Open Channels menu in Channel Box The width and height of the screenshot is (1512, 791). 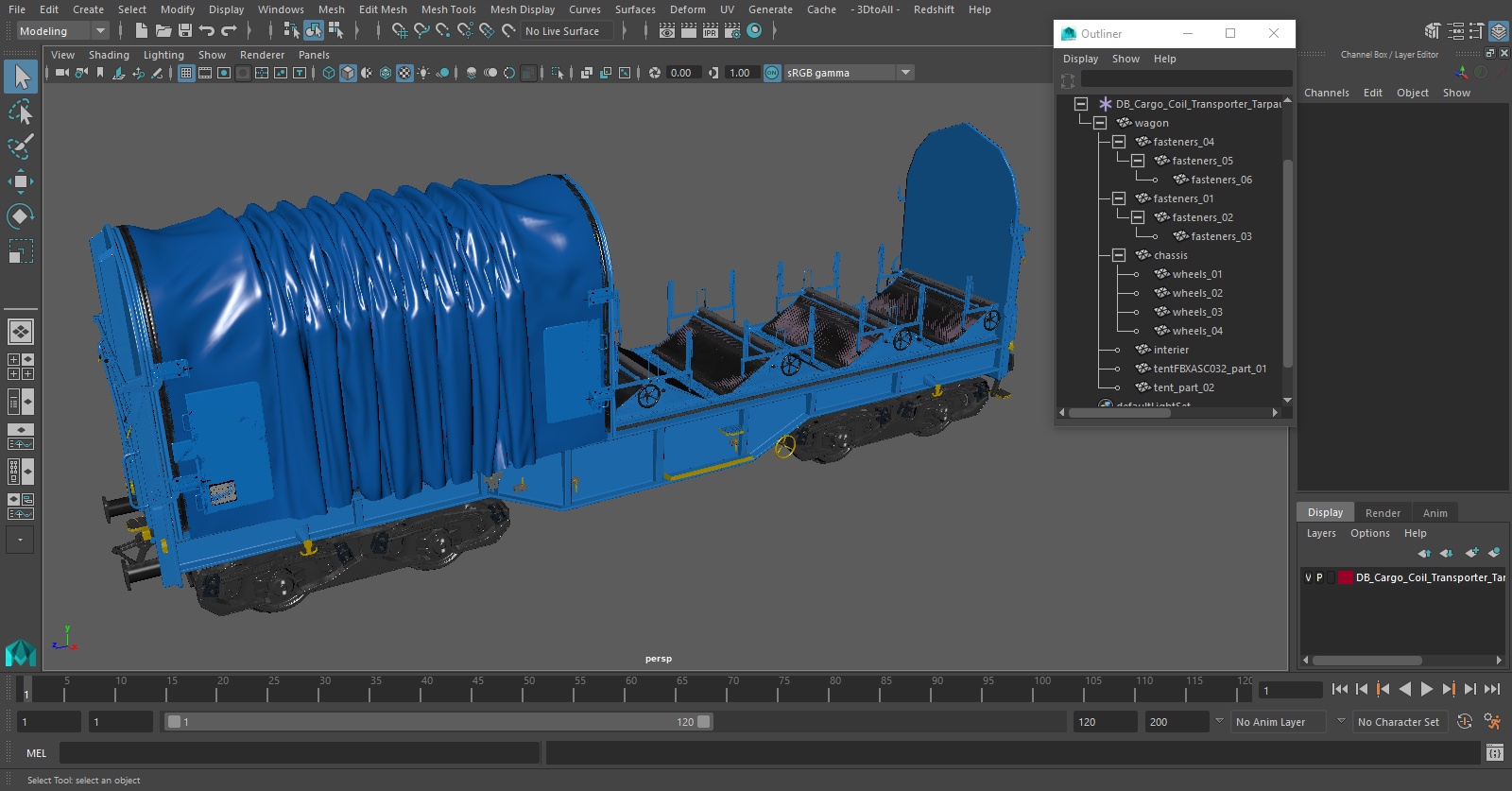[1327, 93]
